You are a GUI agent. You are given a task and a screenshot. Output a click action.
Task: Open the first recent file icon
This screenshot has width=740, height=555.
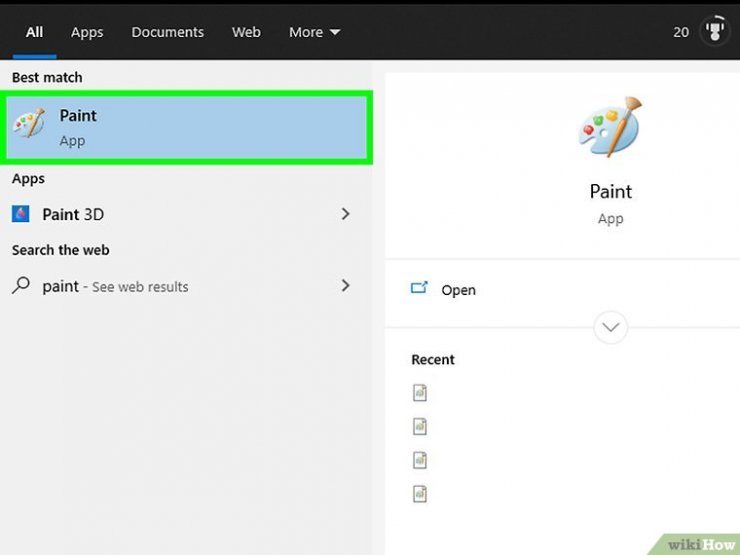point(420,393)
